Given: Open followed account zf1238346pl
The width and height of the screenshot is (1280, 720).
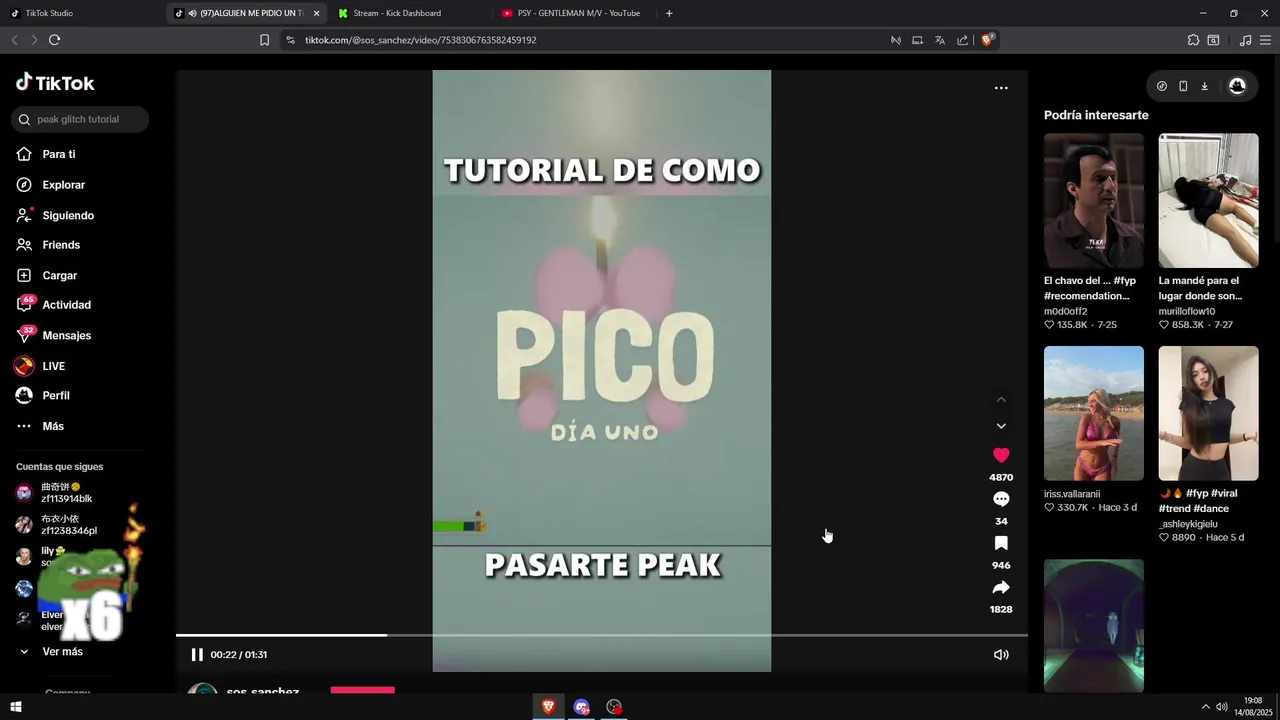Looking at the screenshot, I should coord(68,525).
